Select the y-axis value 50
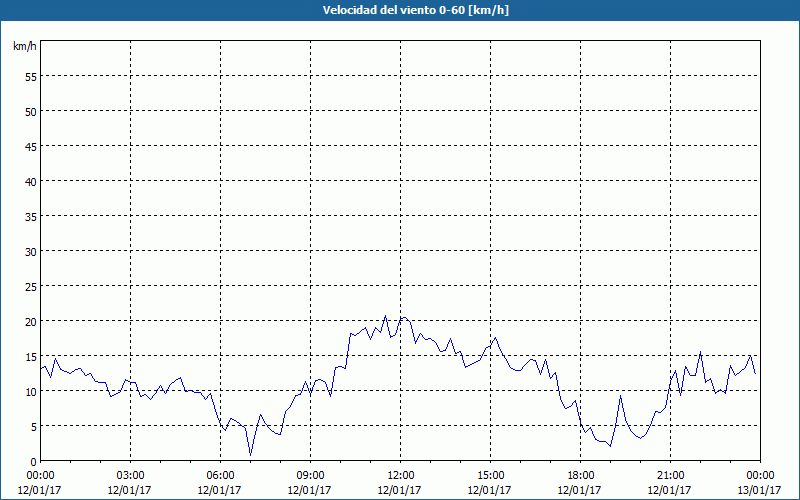The height and width of the screenshot is (500, 800). [x=31, y=112]
